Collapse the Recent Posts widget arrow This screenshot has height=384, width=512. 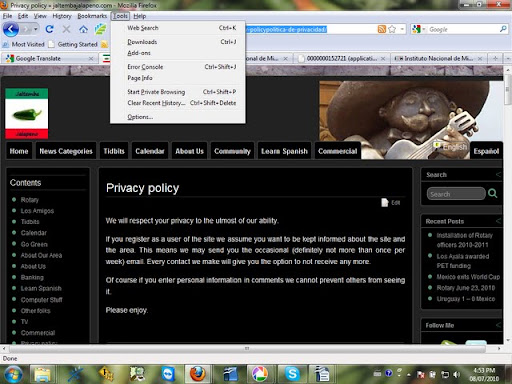[498, 221]
